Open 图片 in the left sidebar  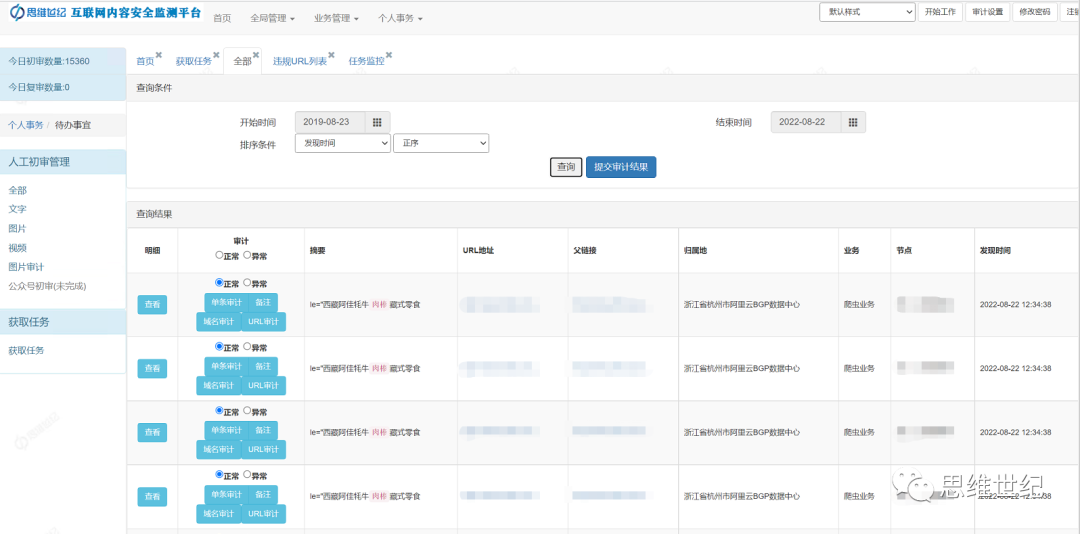click(x=17, y=228)
